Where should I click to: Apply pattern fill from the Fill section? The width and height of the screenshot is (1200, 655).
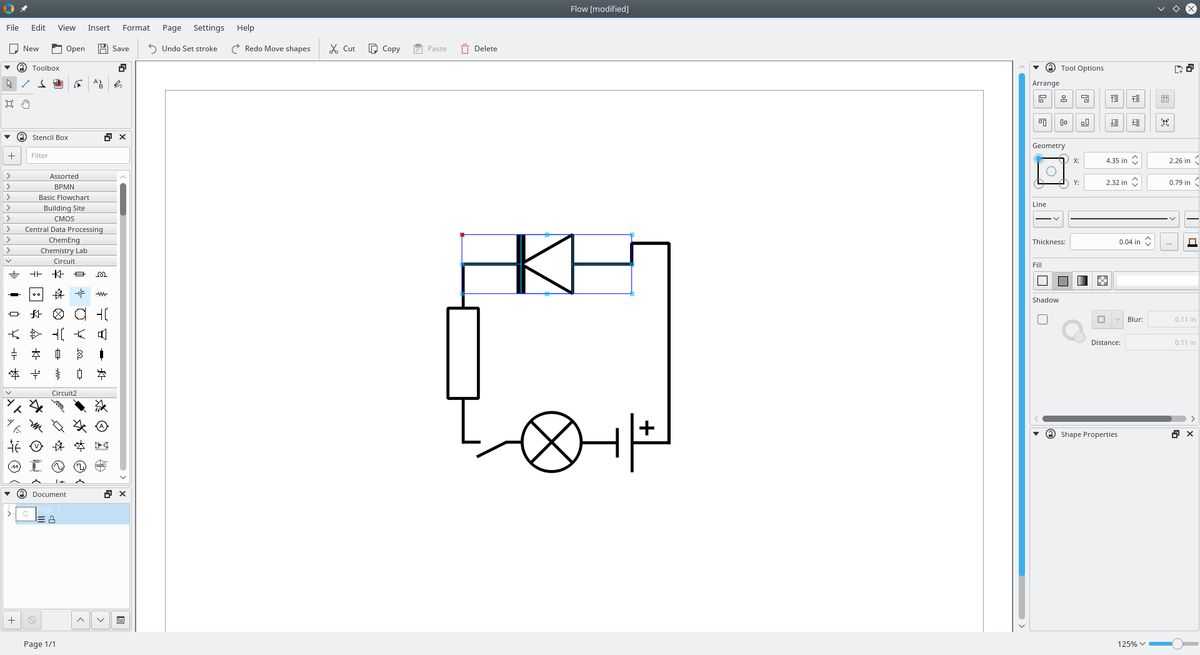tap(1102, 281)
